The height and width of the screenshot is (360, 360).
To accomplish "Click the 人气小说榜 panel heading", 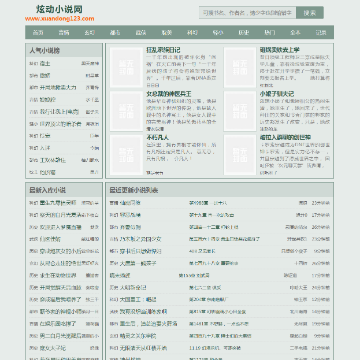I will click(45, 51).
